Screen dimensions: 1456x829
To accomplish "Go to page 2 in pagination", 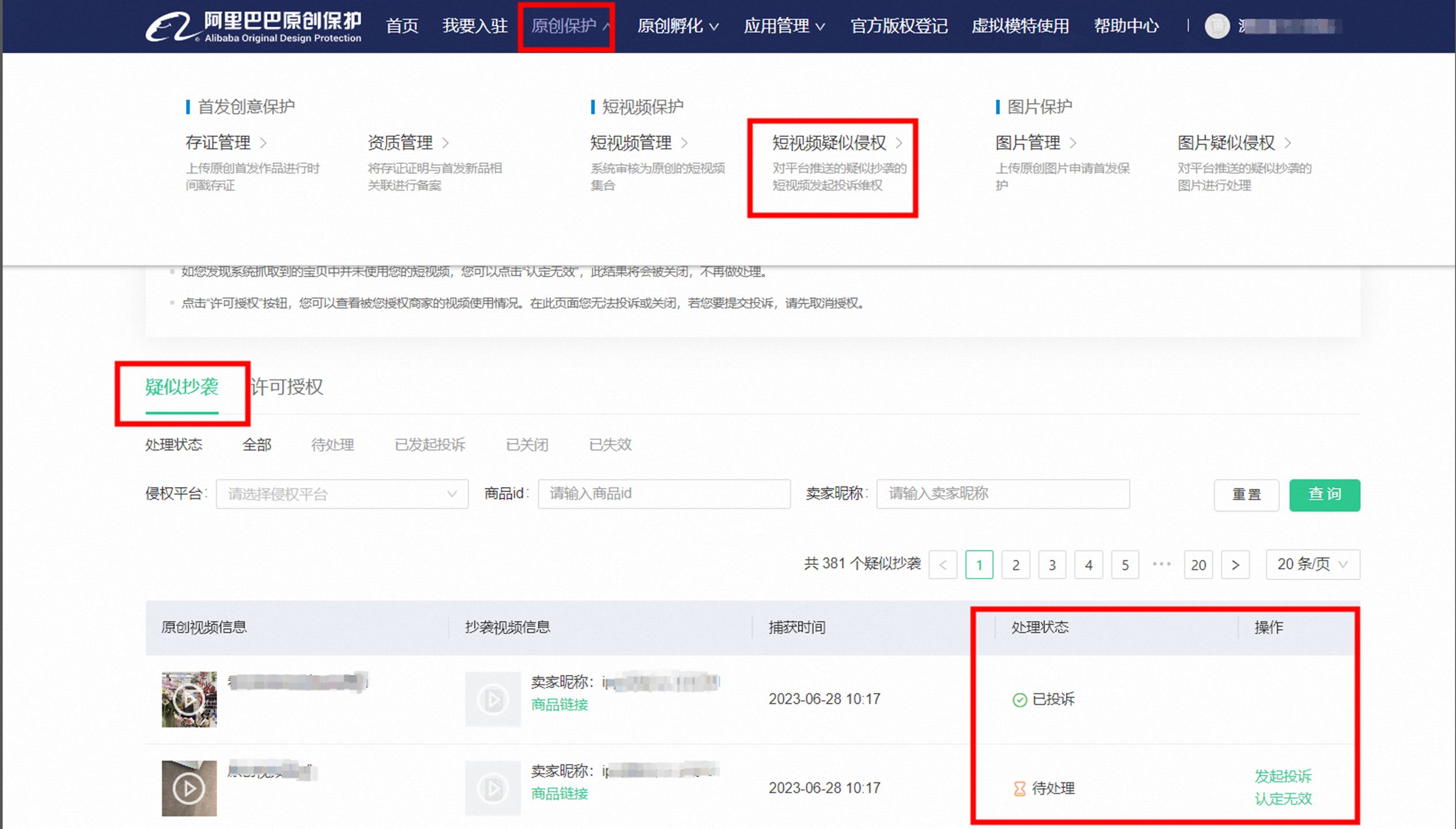I will [1016, 565].
